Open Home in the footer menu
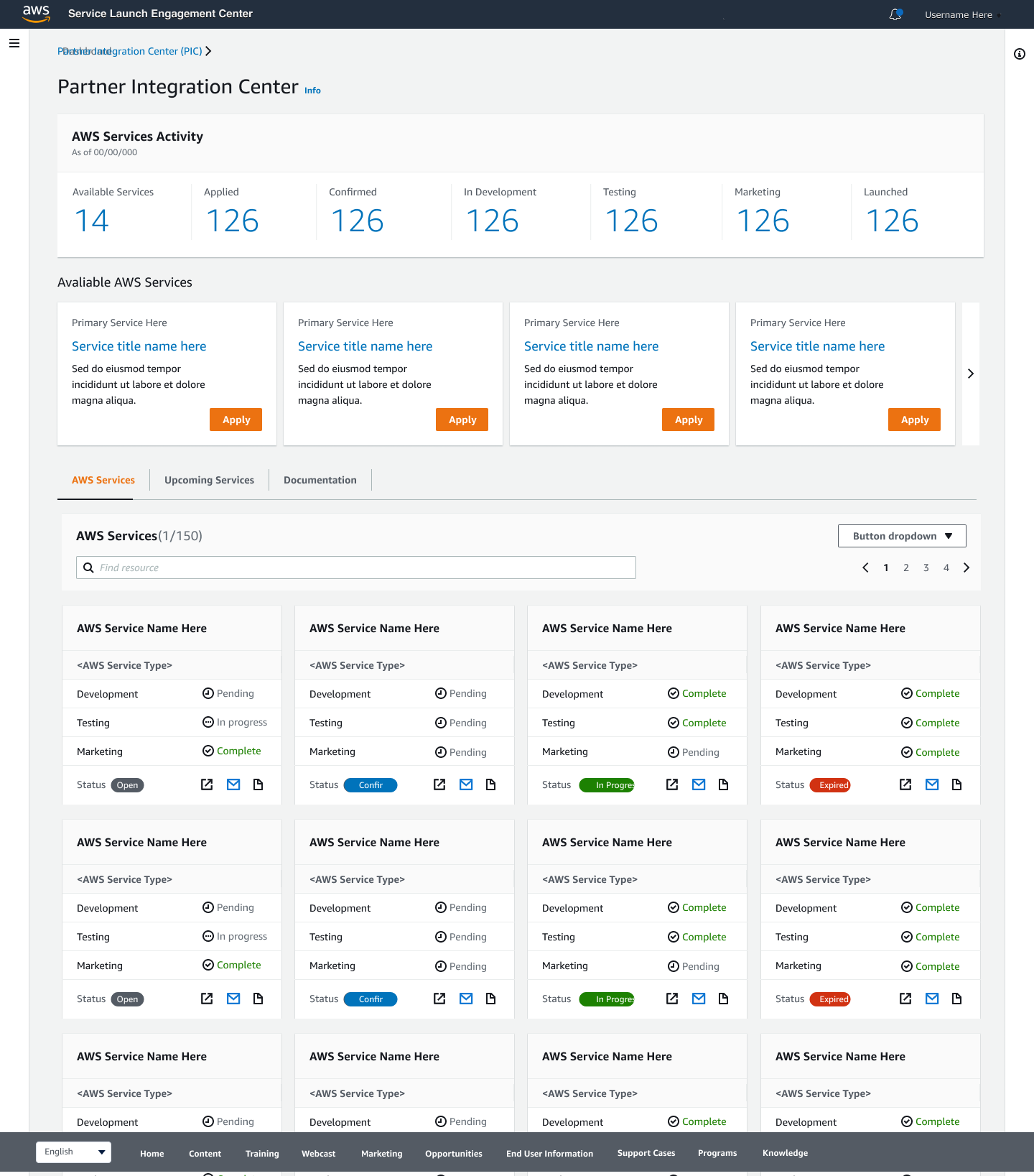Viewport: 1034px width, 1176px height. coord(152,1154)
